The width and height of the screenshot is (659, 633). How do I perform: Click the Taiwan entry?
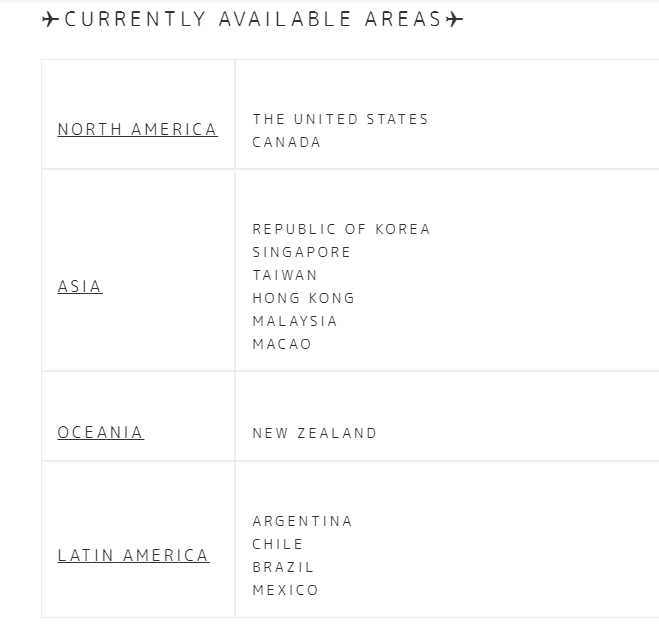(285, 275)
